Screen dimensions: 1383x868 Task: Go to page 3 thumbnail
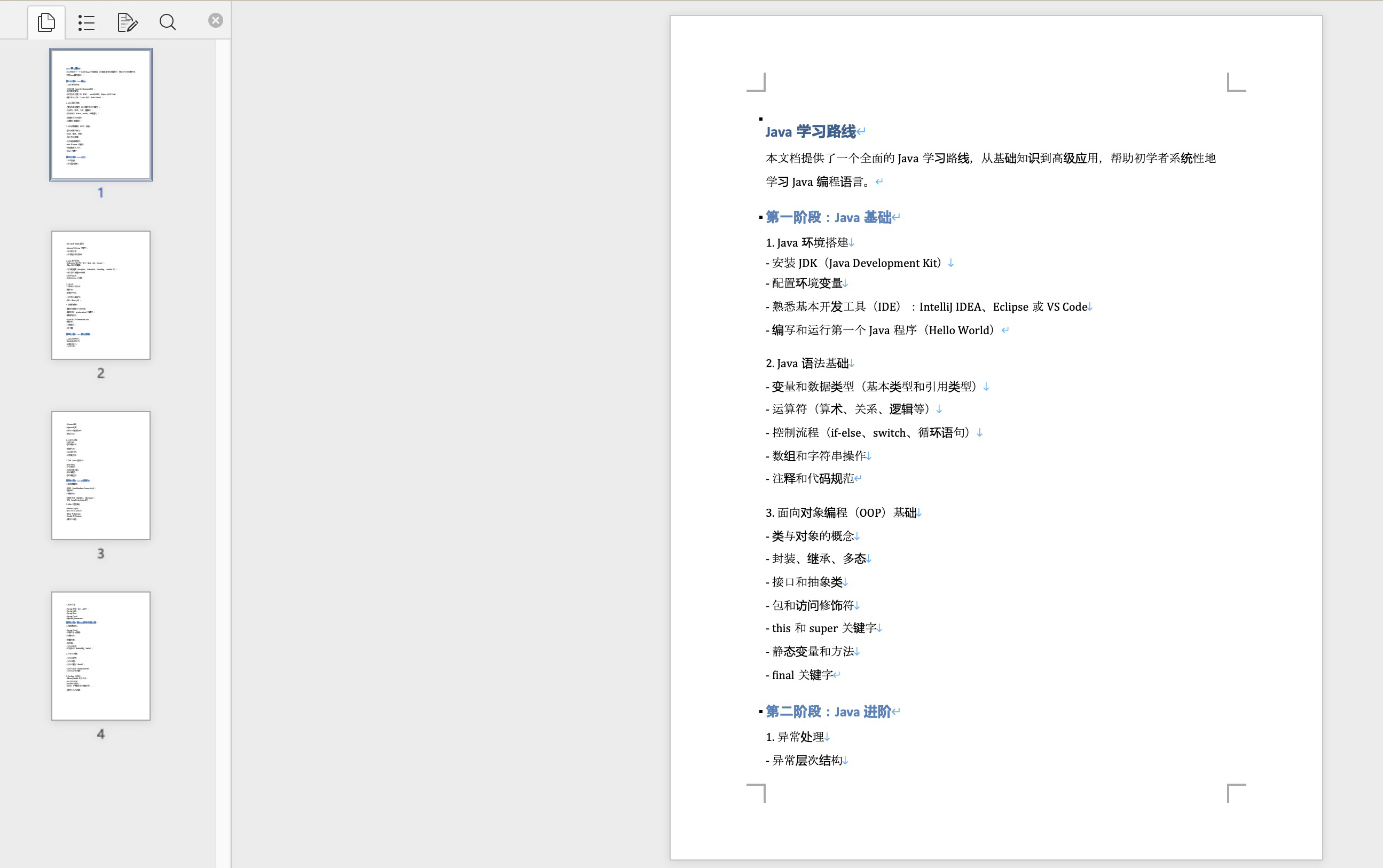pyautogui.click(x=101, y=475)
